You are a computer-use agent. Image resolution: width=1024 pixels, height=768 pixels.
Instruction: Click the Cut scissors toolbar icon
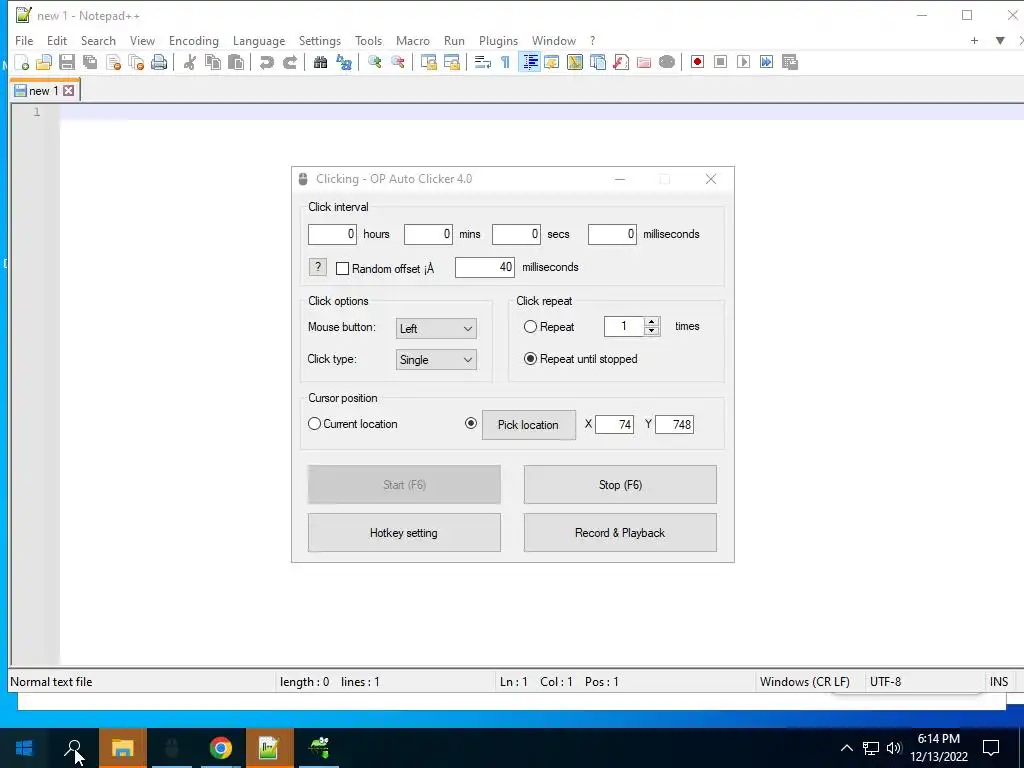(190, 62)
